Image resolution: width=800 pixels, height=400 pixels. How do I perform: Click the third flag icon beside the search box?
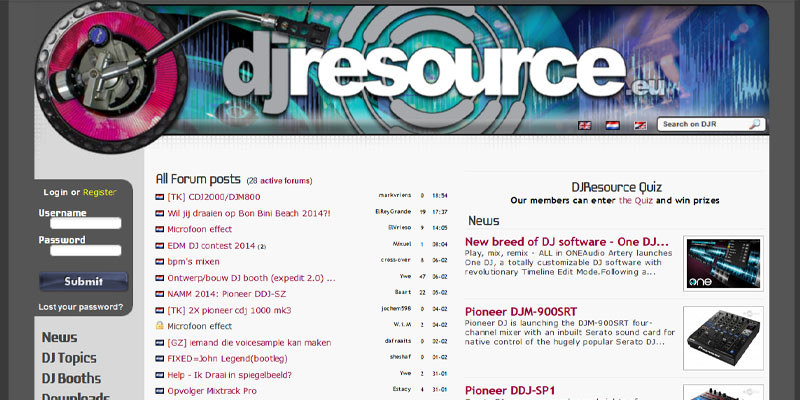(640, 125)
